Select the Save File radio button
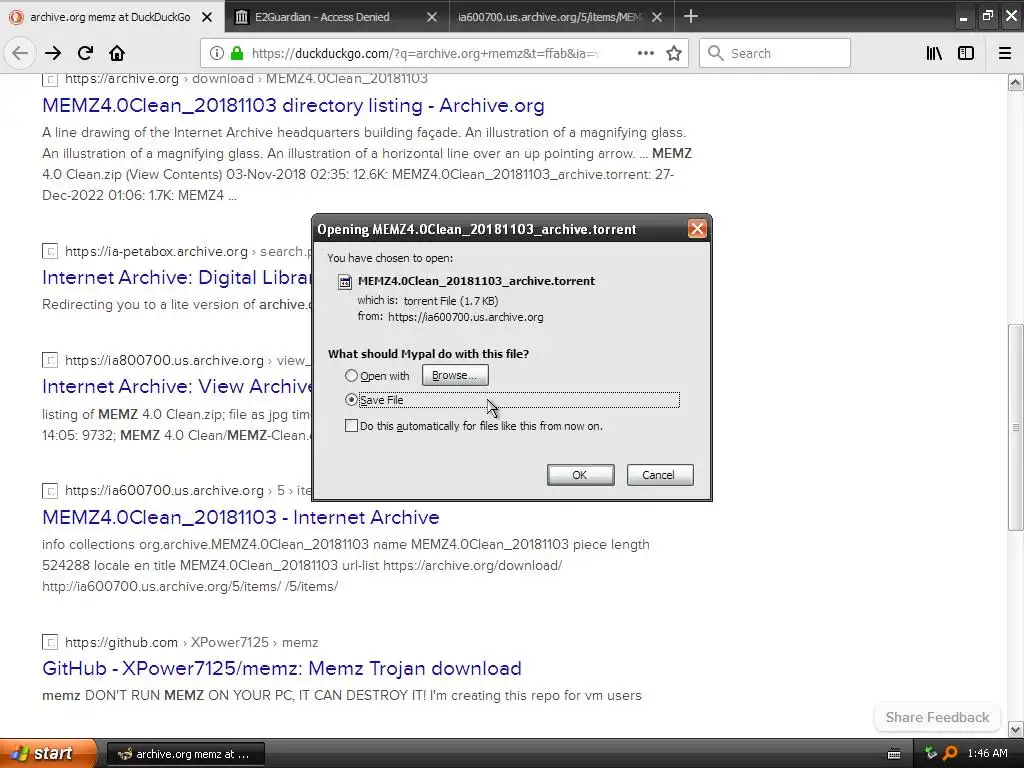This screenshot has height=768, width=1024. [351, 400]
